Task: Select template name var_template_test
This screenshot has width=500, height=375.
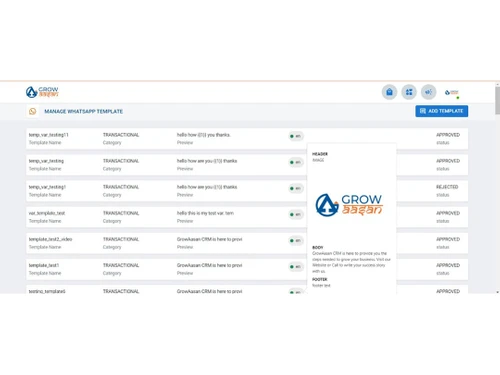Action: [47, 213]
